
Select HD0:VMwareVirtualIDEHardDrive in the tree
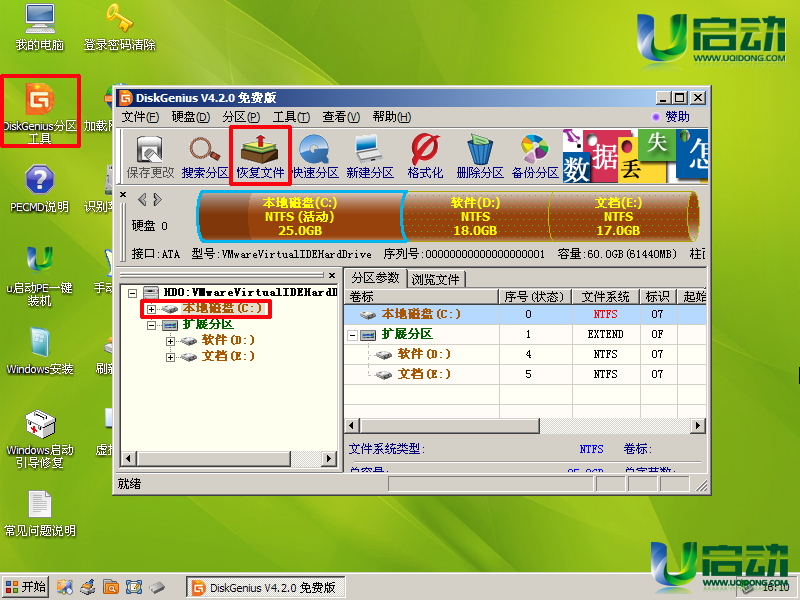[249, 292]
